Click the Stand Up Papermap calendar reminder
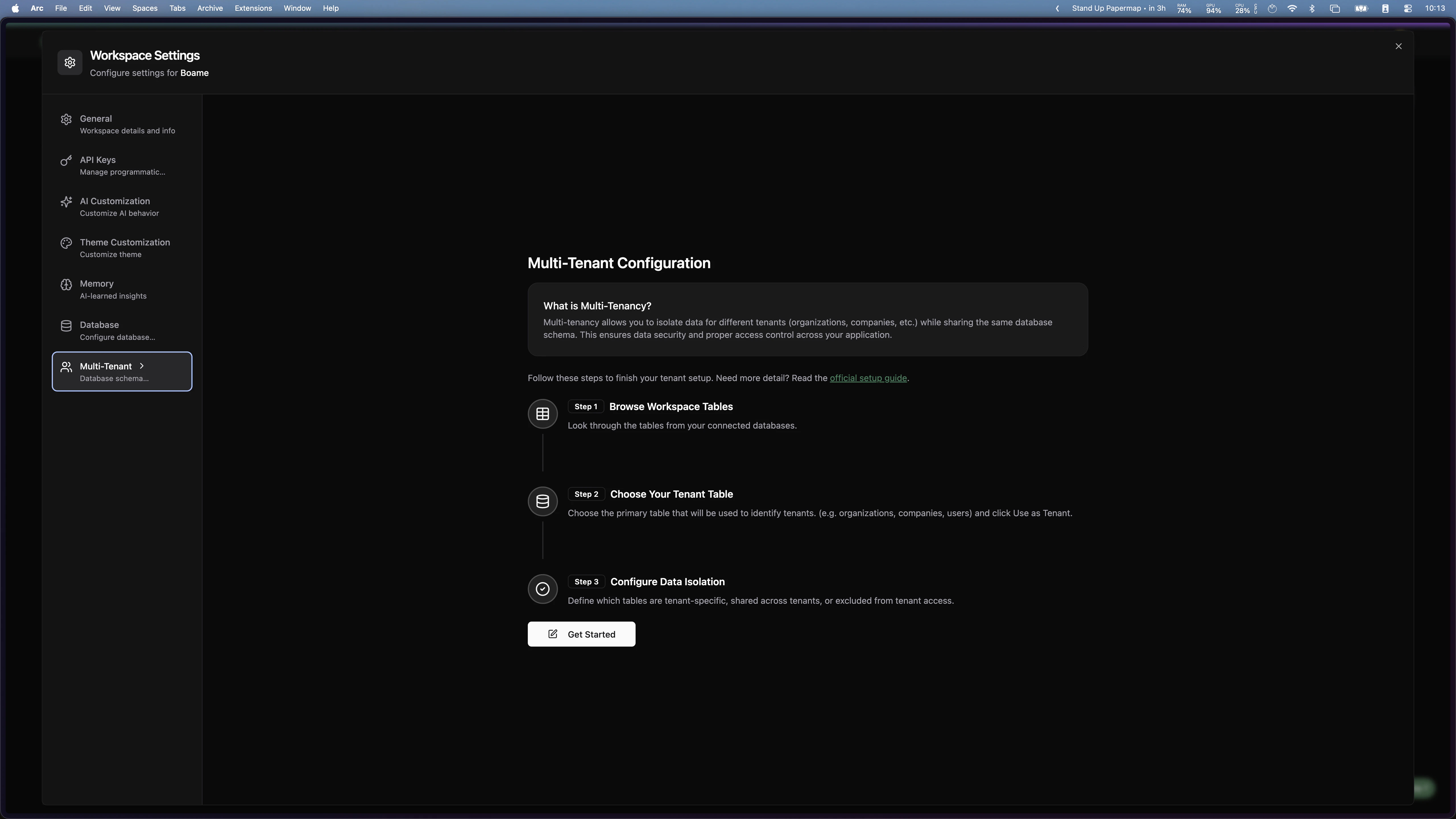 (x=1118, y=8)
